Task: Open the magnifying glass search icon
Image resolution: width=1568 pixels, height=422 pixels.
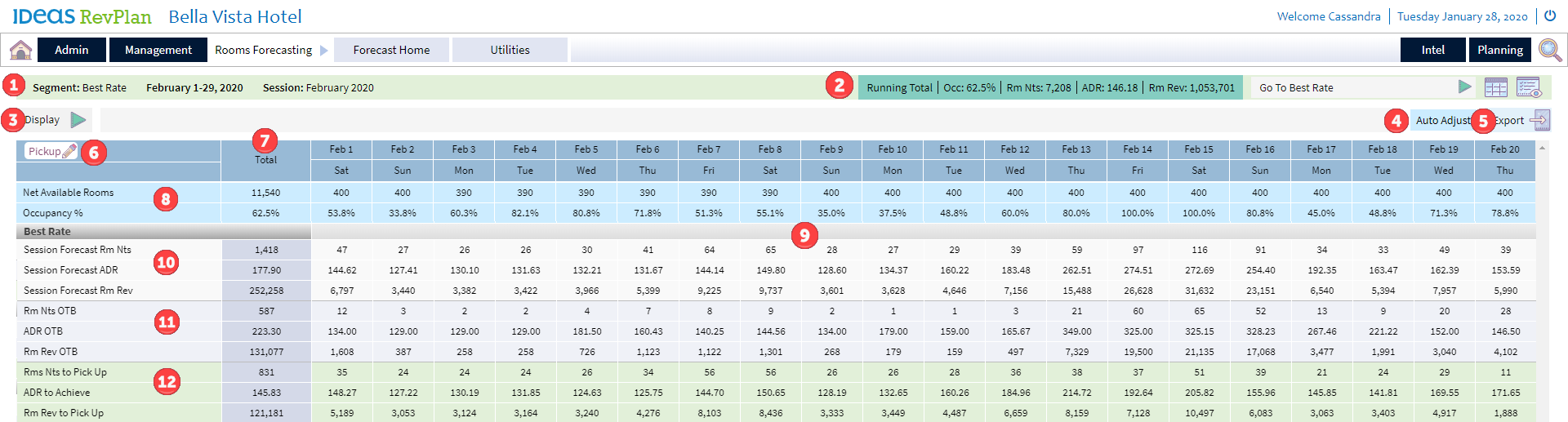Action: coord(1549,50)
